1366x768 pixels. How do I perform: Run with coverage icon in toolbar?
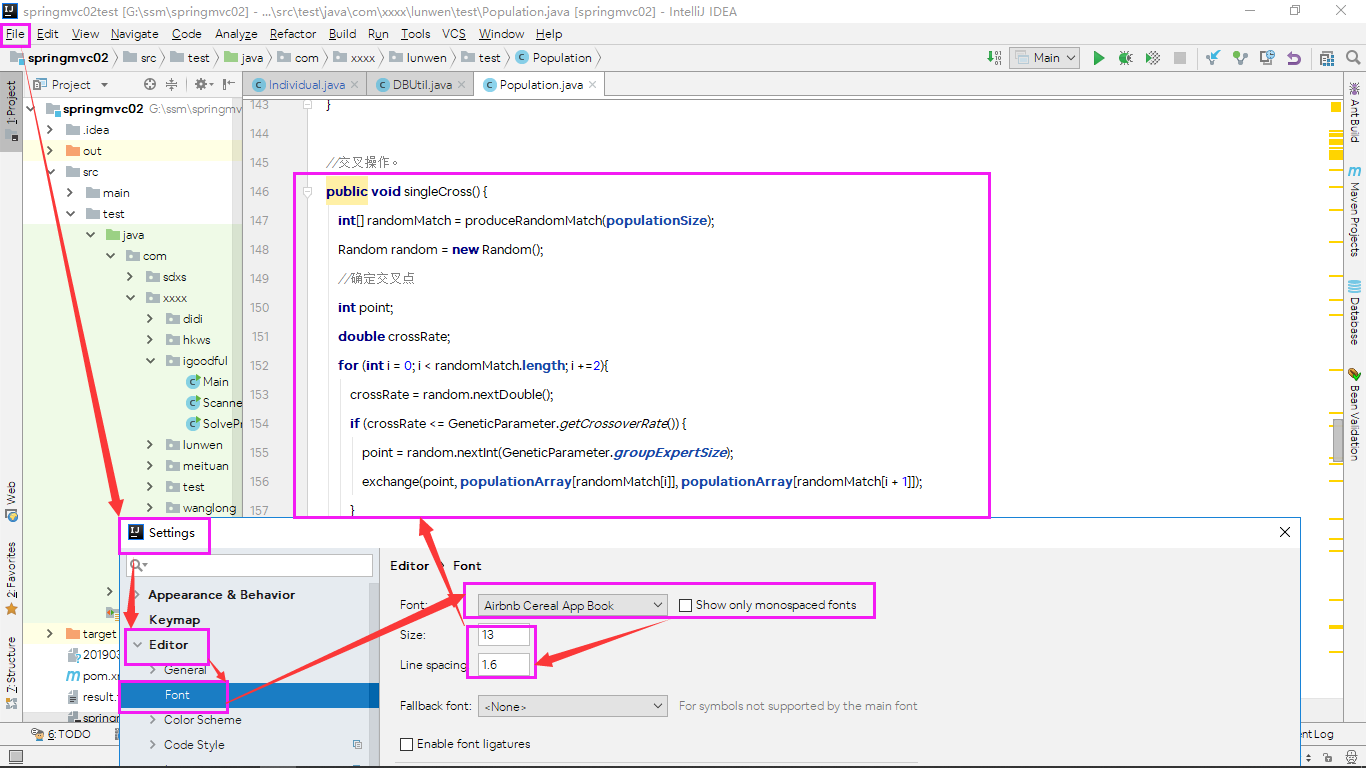(1152, 58)
